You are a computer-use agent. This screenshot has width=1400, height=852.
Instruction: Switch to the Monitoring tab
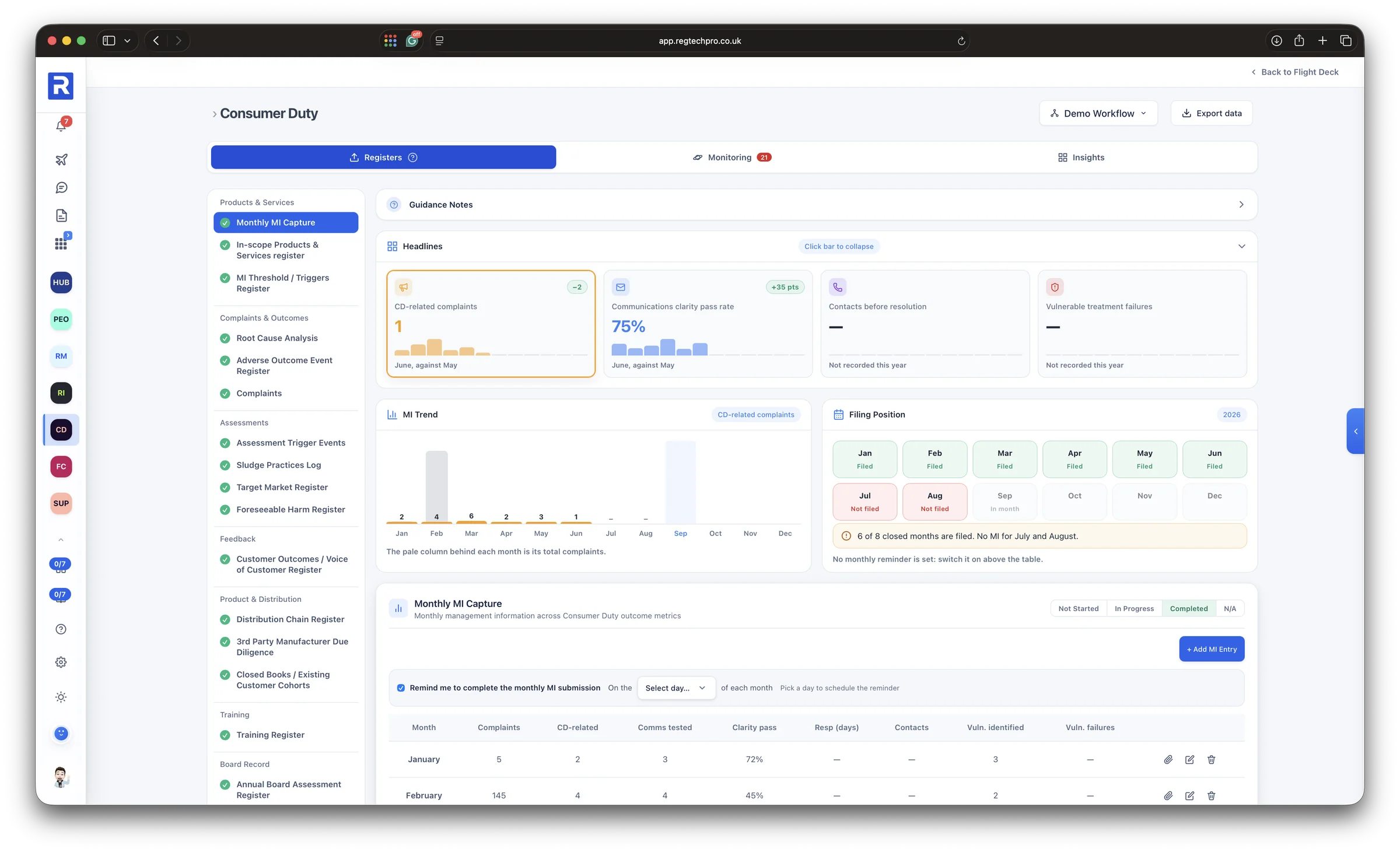731,157
